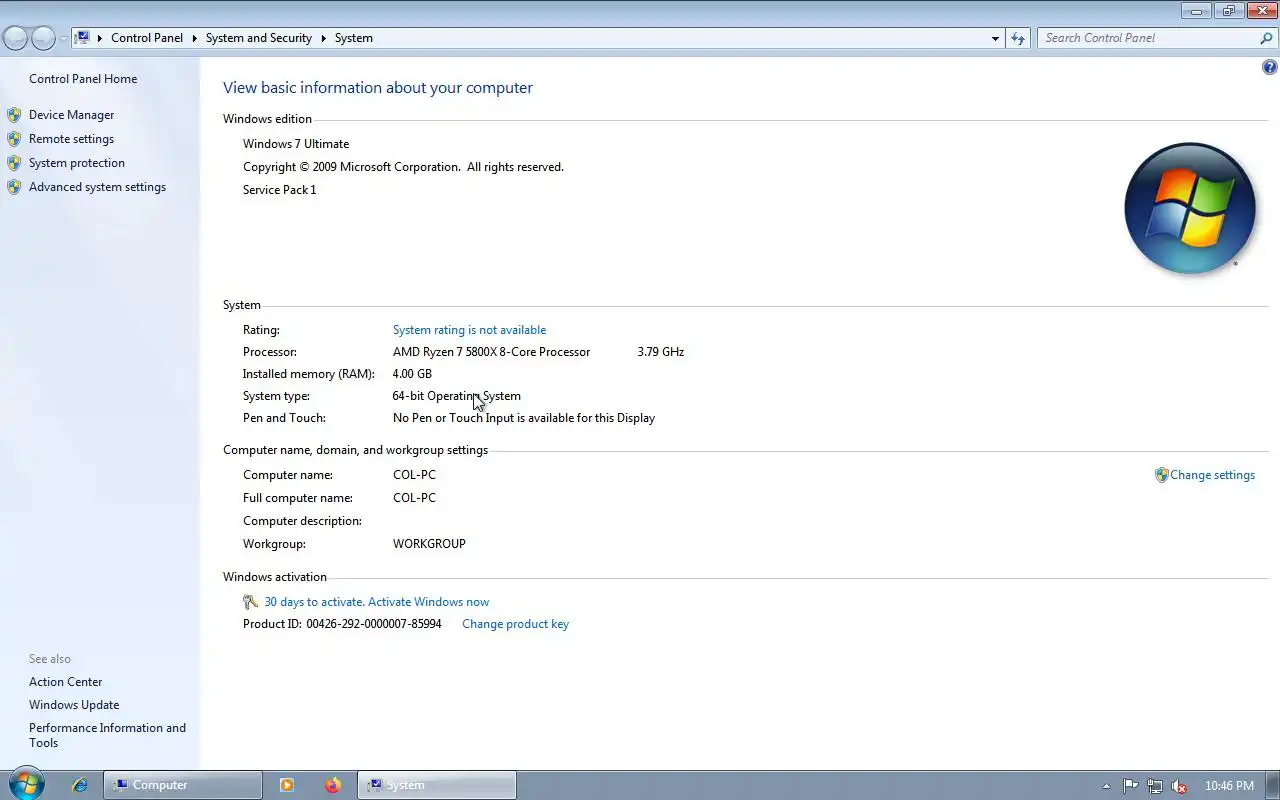
Task: Navigate to System and Security breadcrumb
Action: point(259,38)
